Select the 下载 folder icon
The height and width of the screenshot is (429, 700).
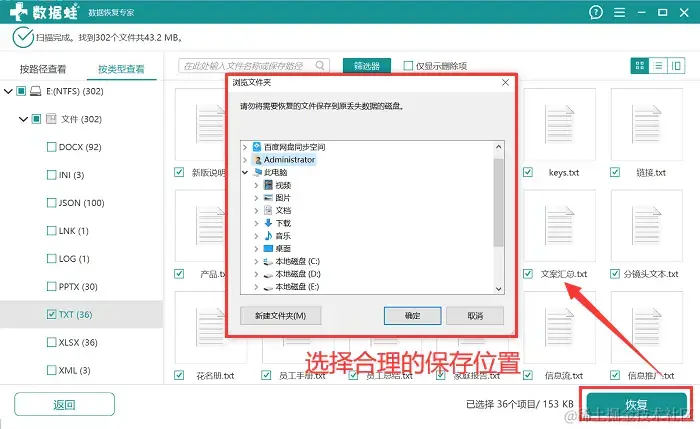268,223
